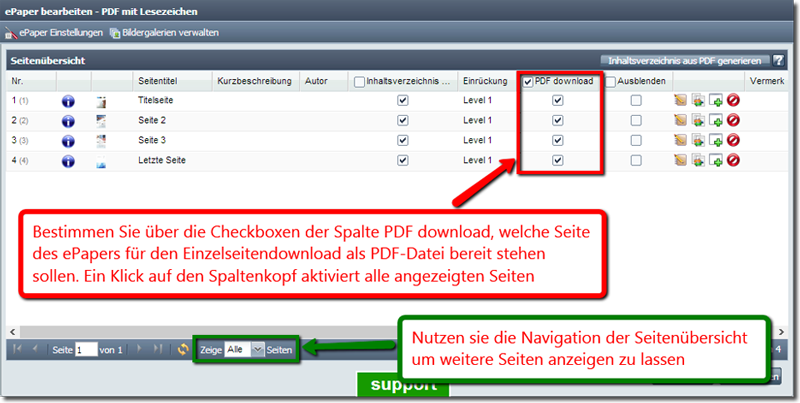Click the edit notepad icon for Seite 3
This screenshot has height=403, width=800.
pos(680,140)
